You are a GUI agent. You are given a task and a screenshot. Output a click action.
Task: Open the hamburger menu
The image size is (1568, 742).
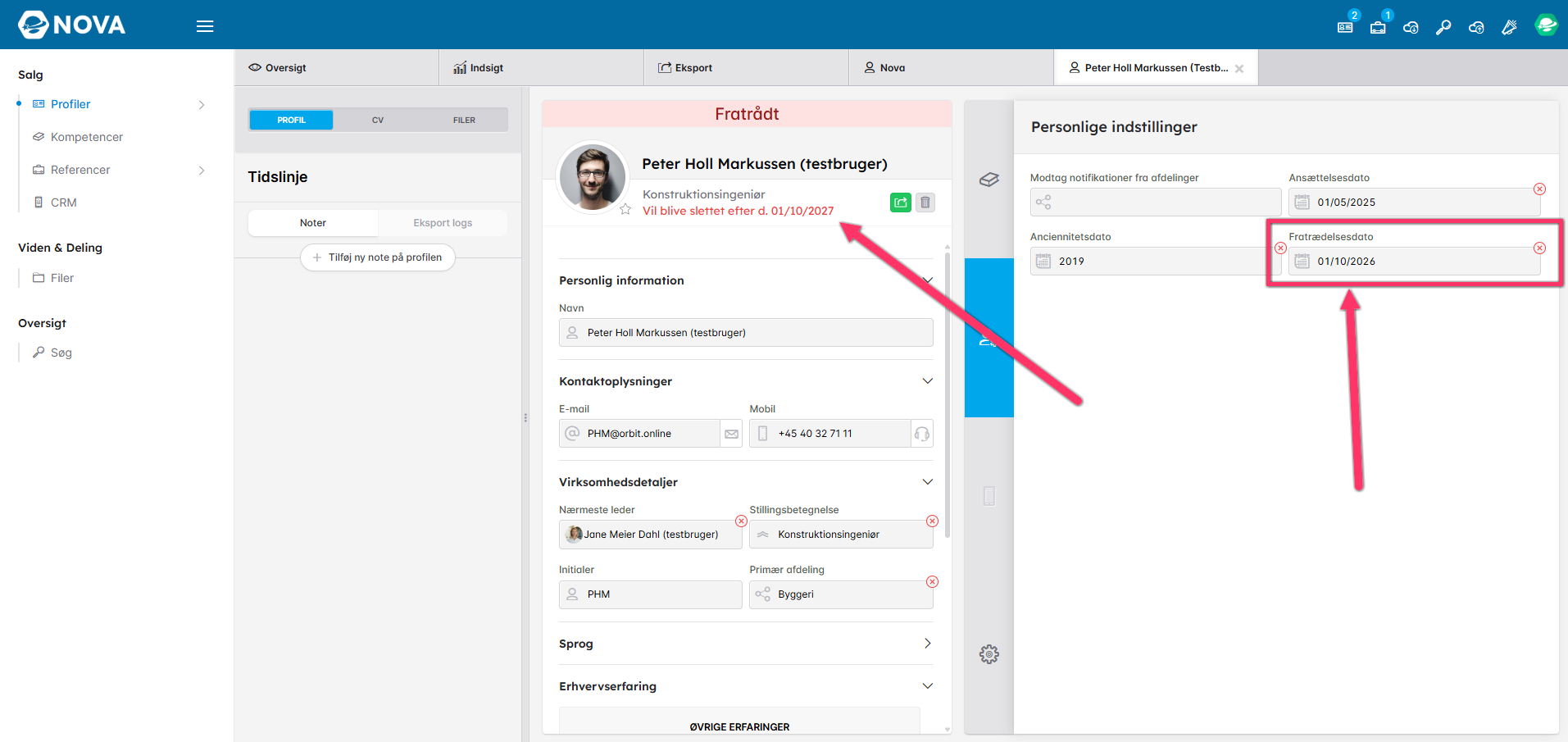(x=205, y=26)
